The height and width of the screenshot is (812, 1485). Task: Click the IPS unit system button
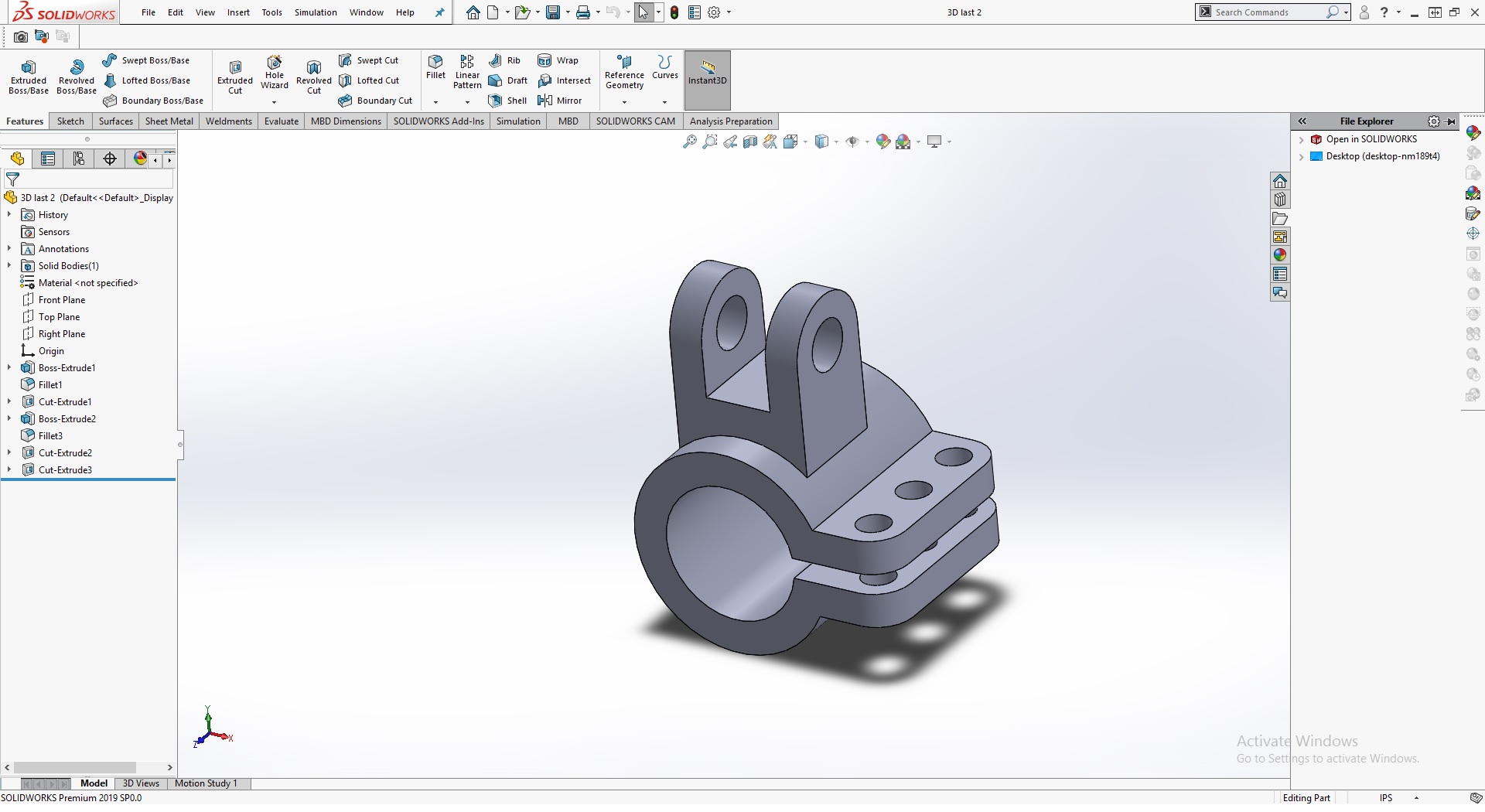pos(1385,798)
